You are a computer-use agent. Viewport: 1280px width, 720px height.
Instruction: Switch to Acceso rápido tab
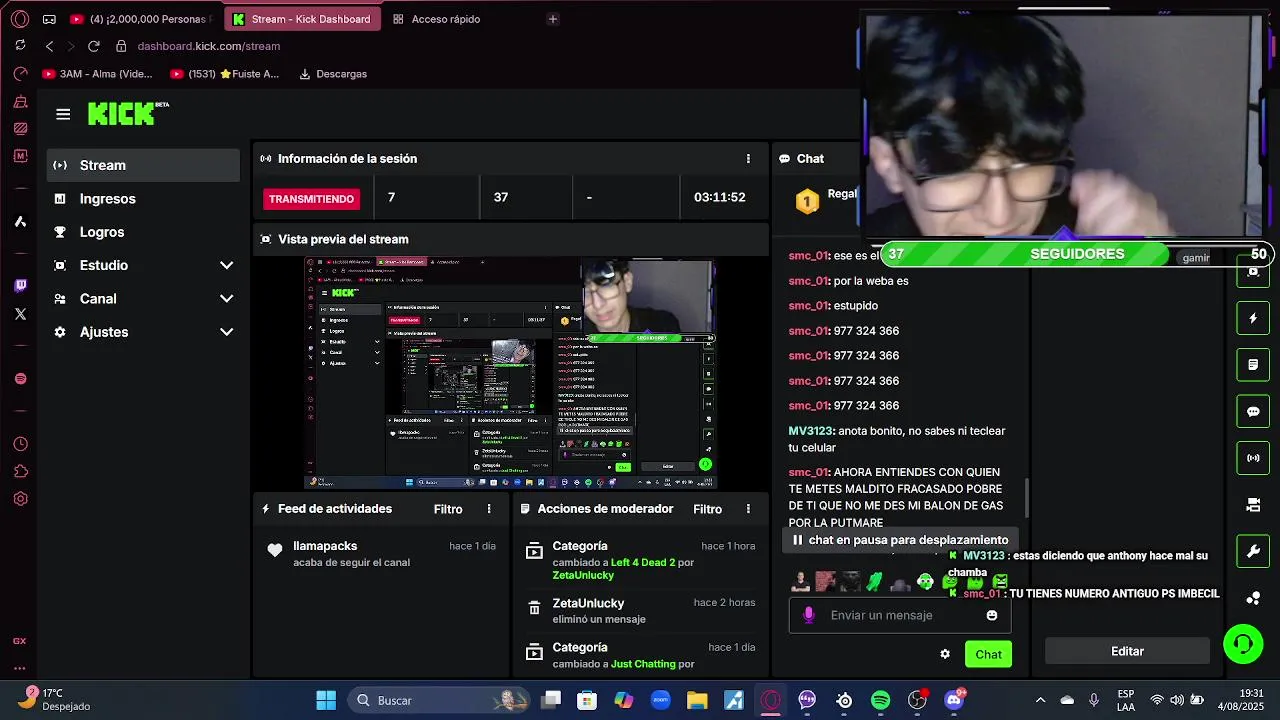436,19
